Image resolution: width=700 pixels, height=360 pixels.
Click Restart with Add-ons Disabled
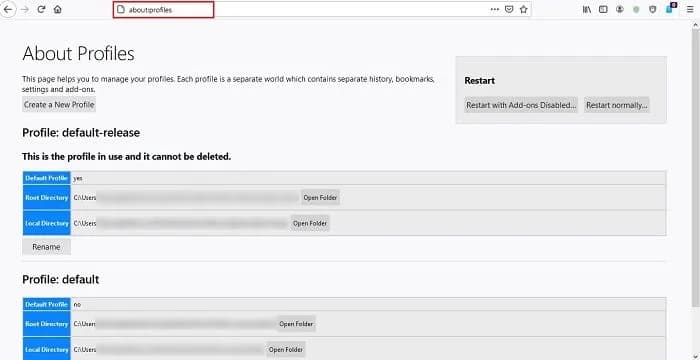tap(521, 105)
